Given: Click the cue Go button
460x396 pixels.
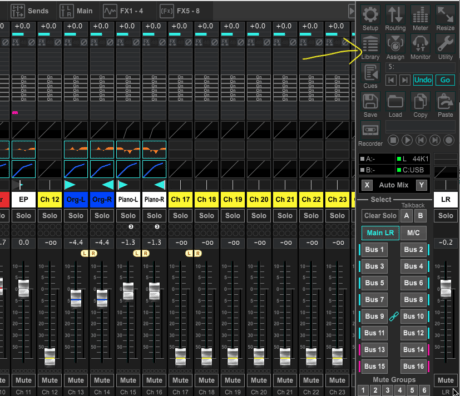Looking at the screenshot, I should coord(445,80).
